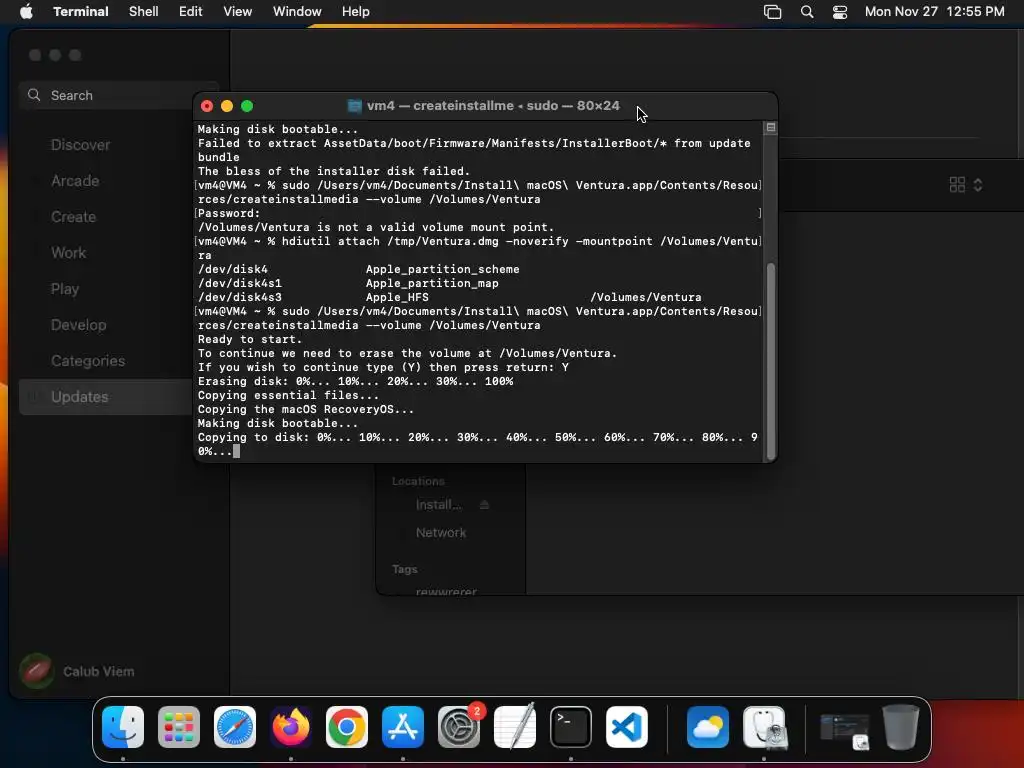
Task: Open the Help menu
Action: pyautogui.click(x=355, y=12)
